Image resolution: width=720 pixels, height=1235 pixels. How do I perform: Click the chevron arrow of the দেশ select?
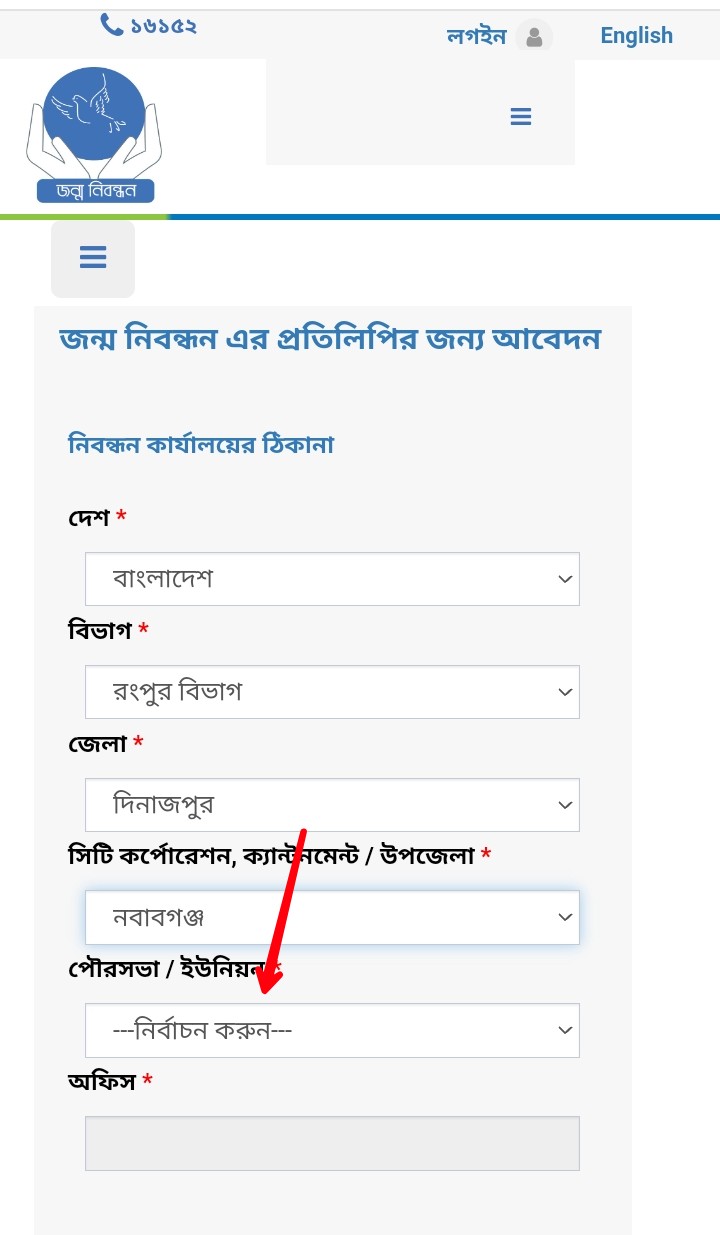(565, 580)
